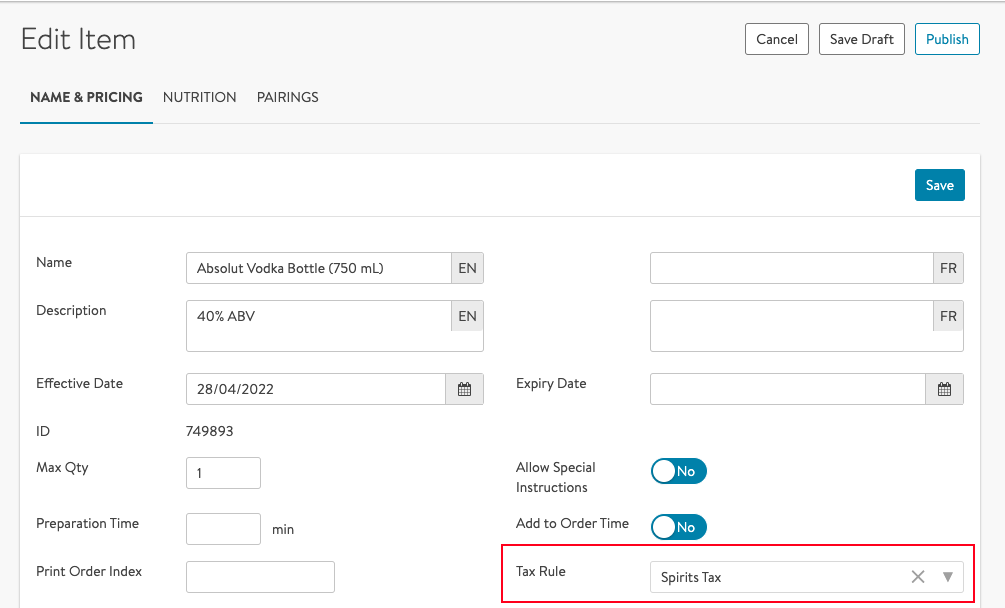Click the English Description text area
This screenshot has height=608, width=1005.
coord(318,326)
